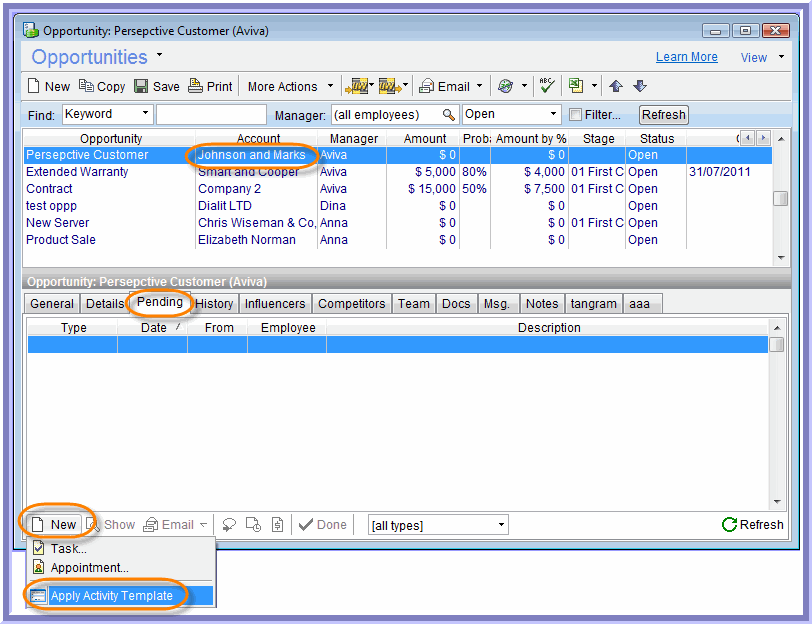The height and width of the screenshot is (624, 812).
Task: Click the Excel export icon
Action: (577, 87)
